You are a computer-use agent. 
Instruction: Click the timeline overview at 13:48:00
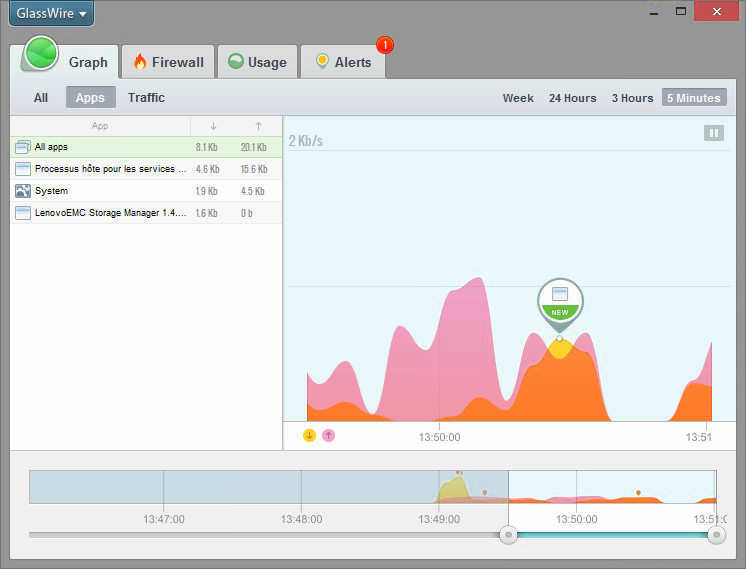[x=301, y=487]
